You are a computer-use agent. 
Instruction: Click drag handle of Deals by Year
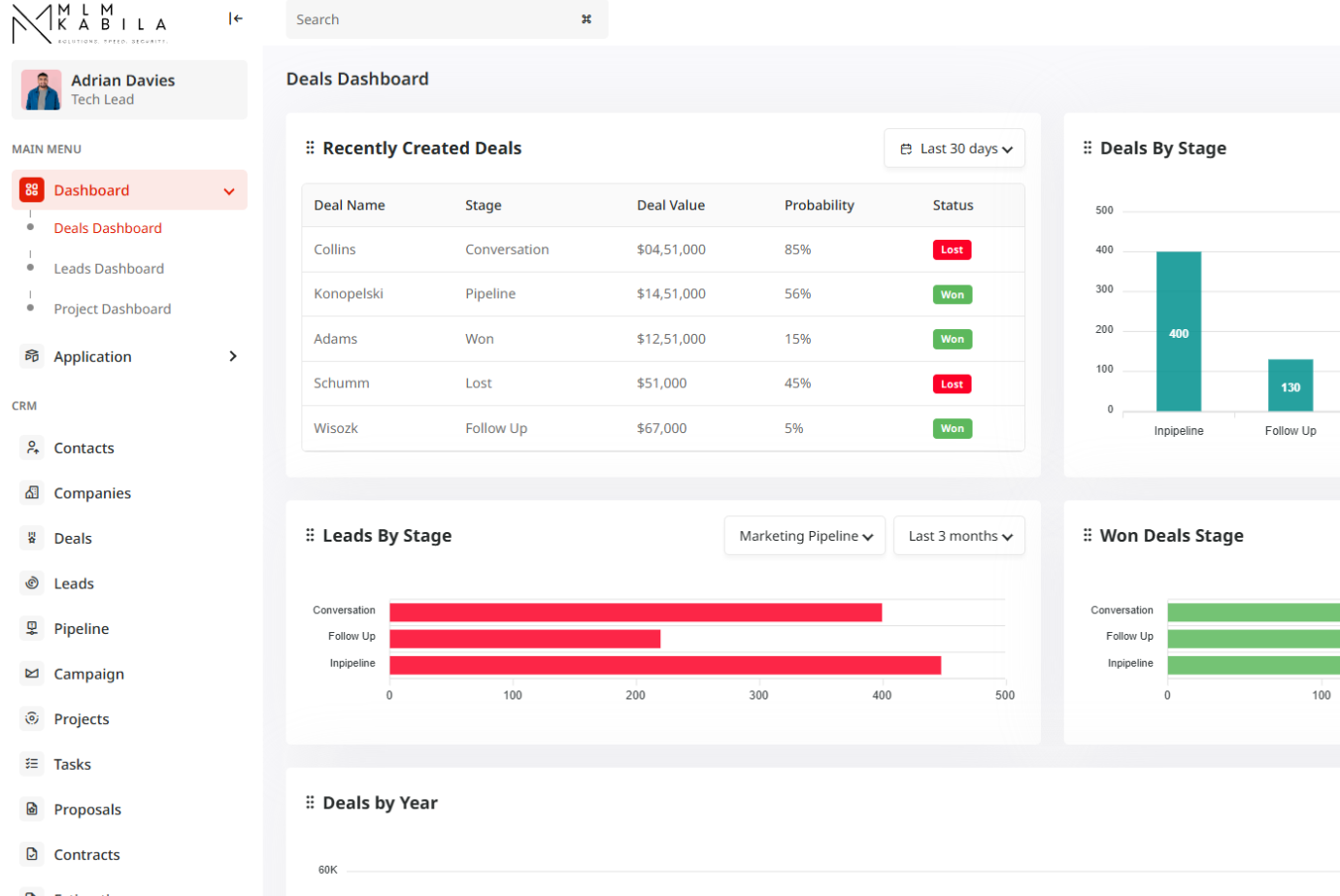(x=310, y=802)
